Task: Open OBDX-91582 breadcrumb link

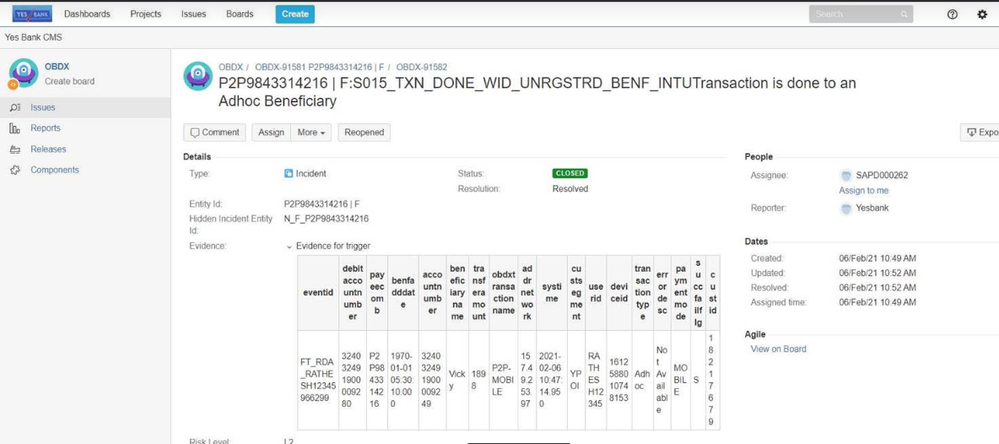Action: (x=422, y=67)
